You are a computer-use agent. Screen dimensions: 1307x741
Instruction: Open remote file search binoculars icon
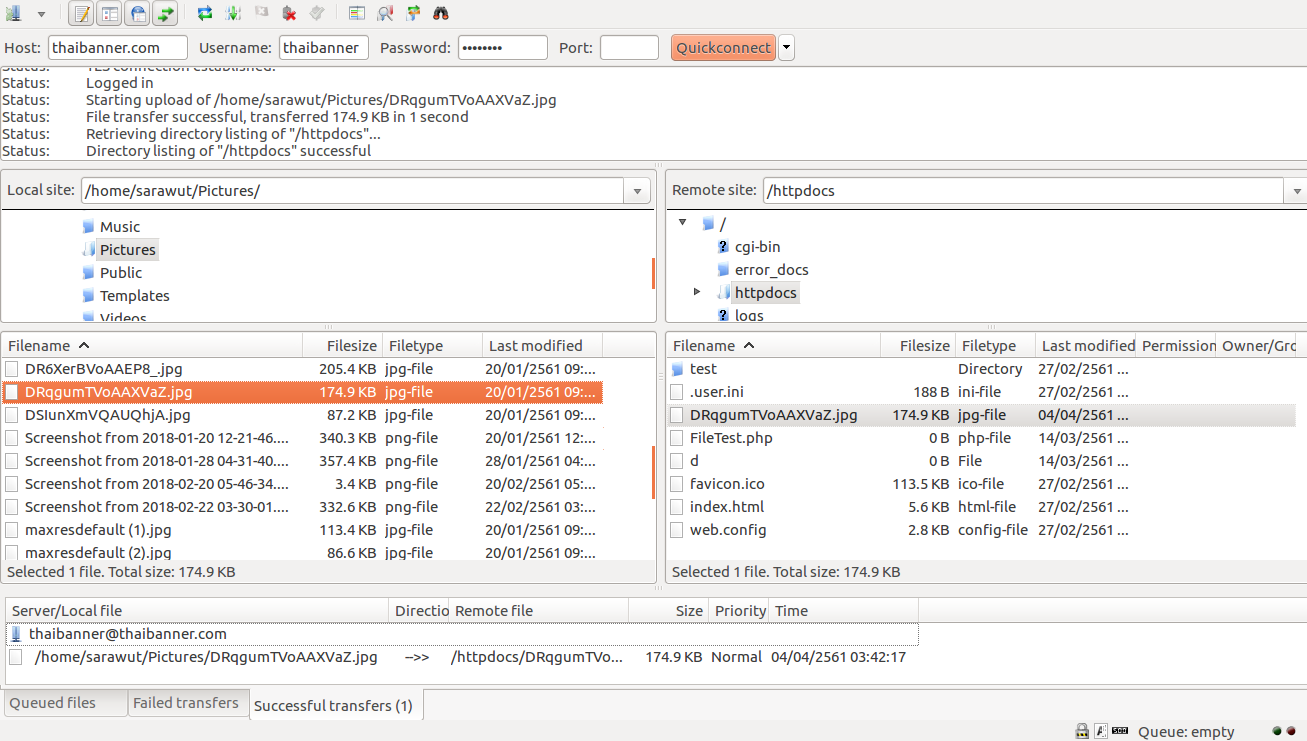tap(441, 13)
